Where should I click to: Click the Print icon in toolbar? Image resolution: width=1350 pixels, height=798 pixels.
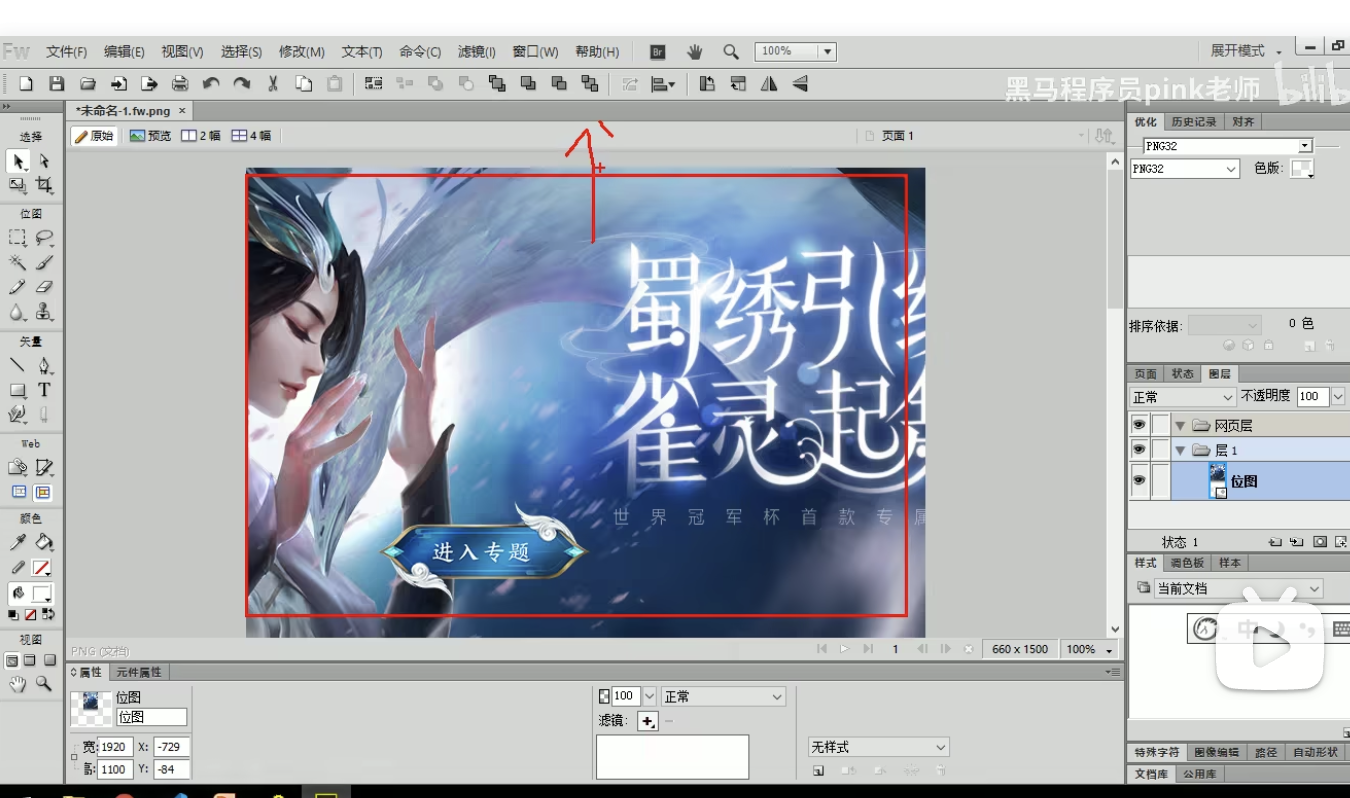[180, 84]
